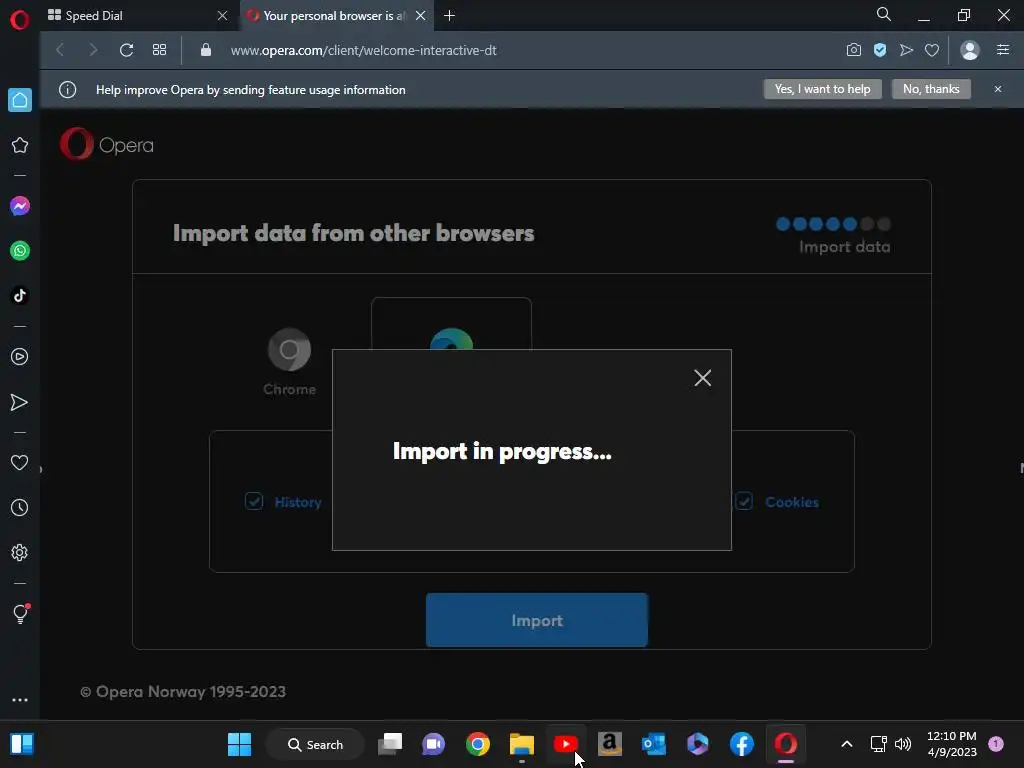Open a new tab with plus
Screen dimensions: 1024x768
pyautogui.click(x=449, y=16)
